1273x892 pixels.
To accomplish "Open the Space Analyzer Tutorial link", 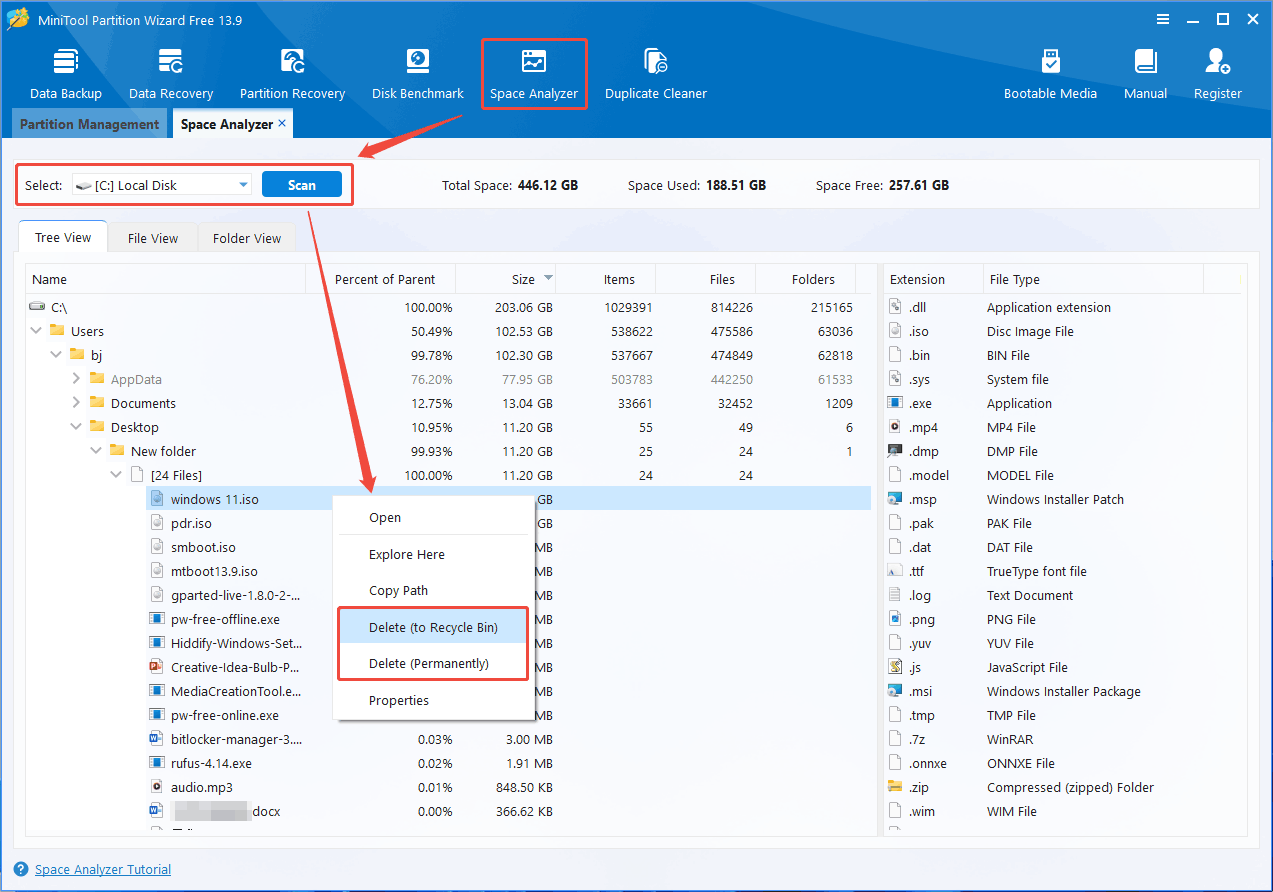I will pyautogui.click(x=103, y=870).
